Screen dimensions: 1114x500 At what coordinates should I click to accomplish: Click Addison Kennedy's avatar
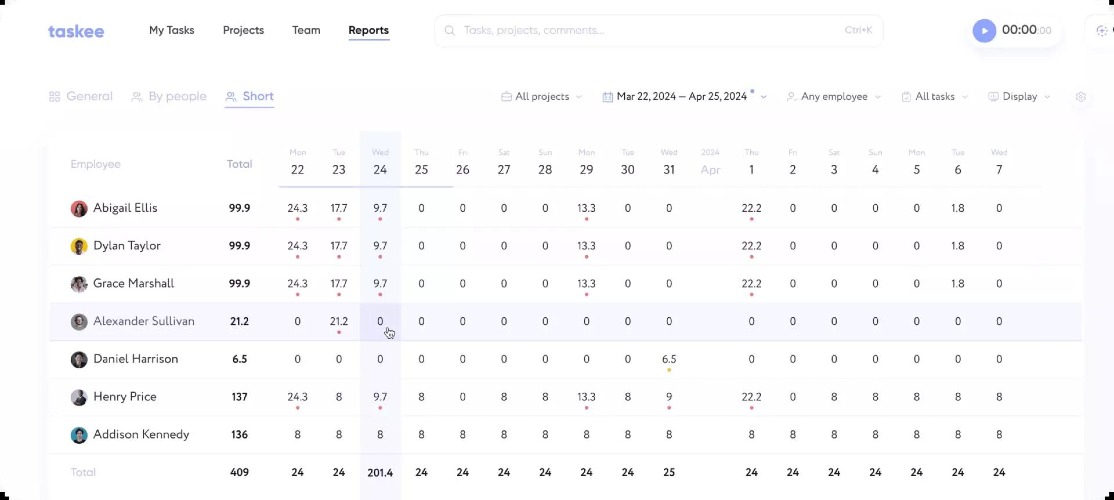79,434
